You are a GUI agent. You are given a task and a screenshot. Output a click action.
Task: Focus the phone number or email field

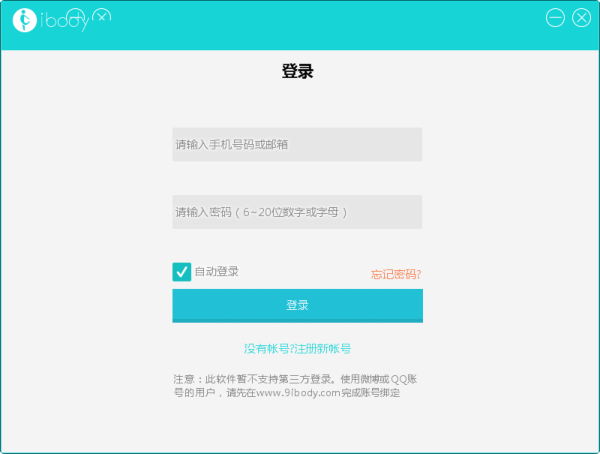(297, 144)
